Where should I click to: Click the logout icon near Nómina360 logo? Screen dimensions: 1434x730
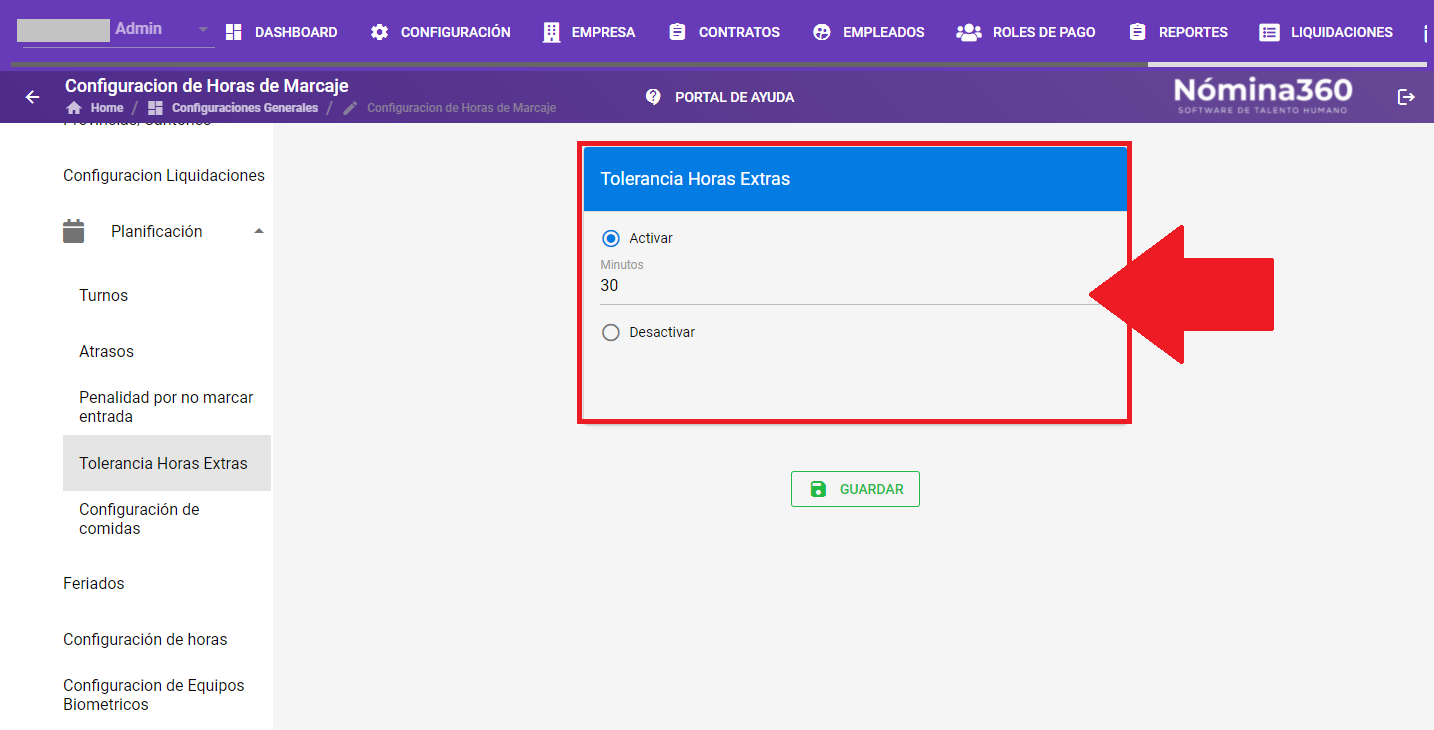point(1406,97)
